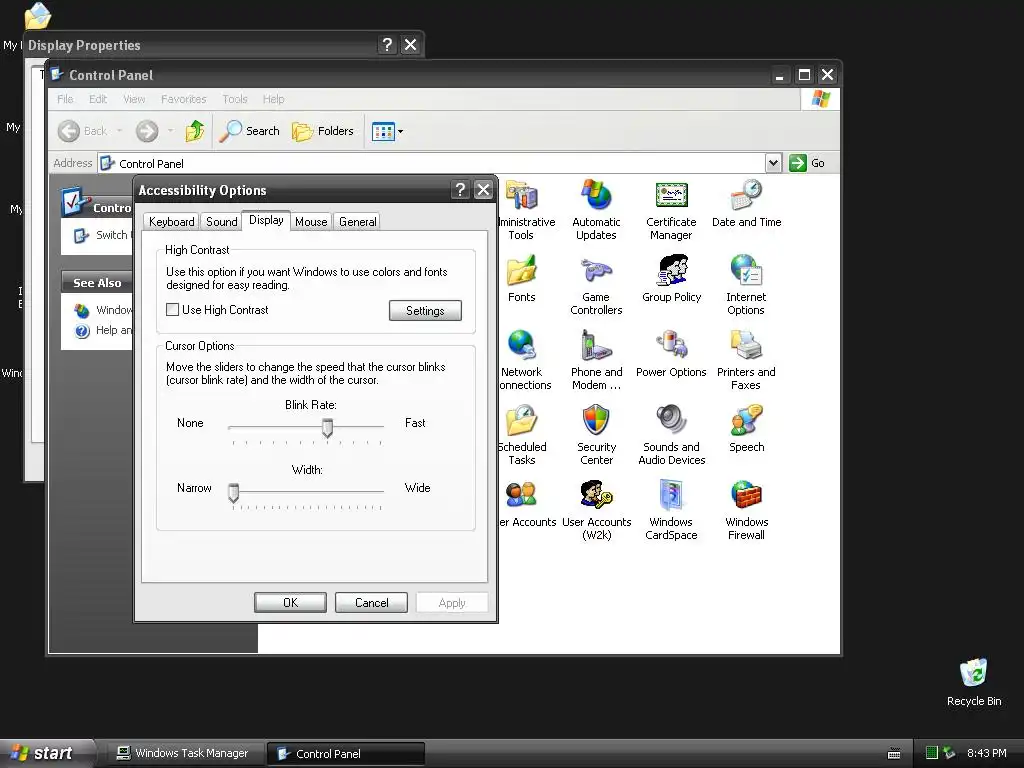Open Sounds and Audio Devices icon
The width and height of the screenshot is (1024, 768).
coord(671,435)
